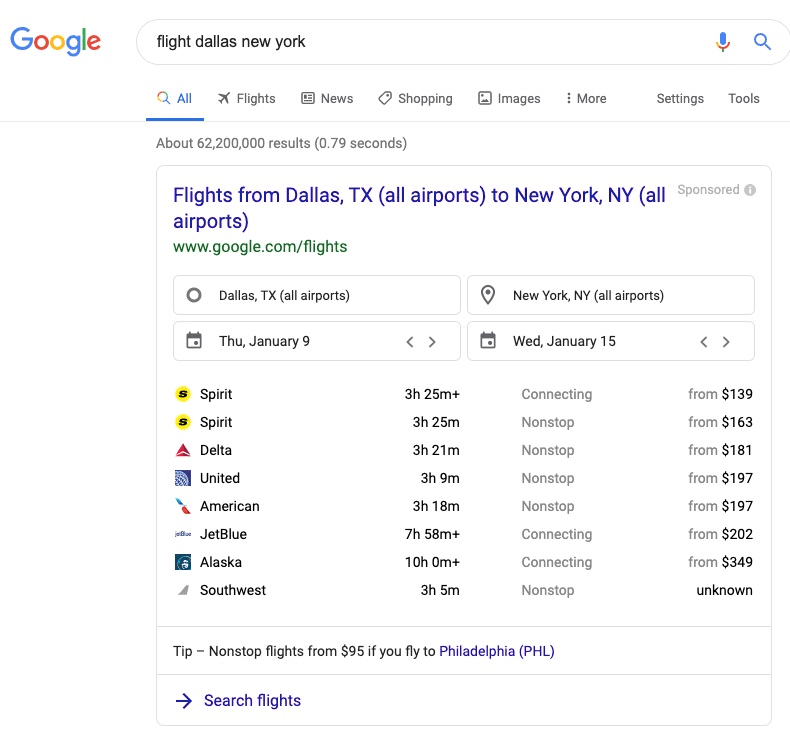Switch to the News tab

(327, 98)
